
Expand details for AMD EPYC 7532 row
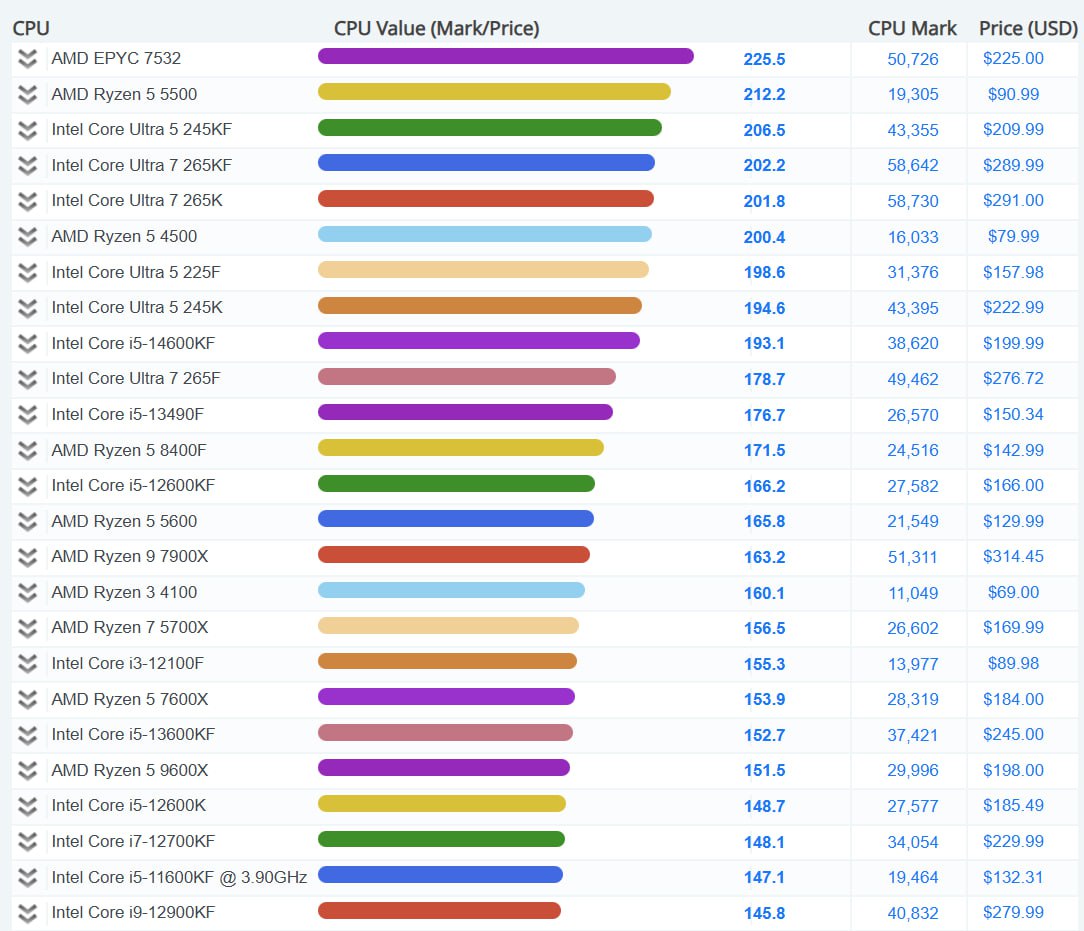click(28, 59)
